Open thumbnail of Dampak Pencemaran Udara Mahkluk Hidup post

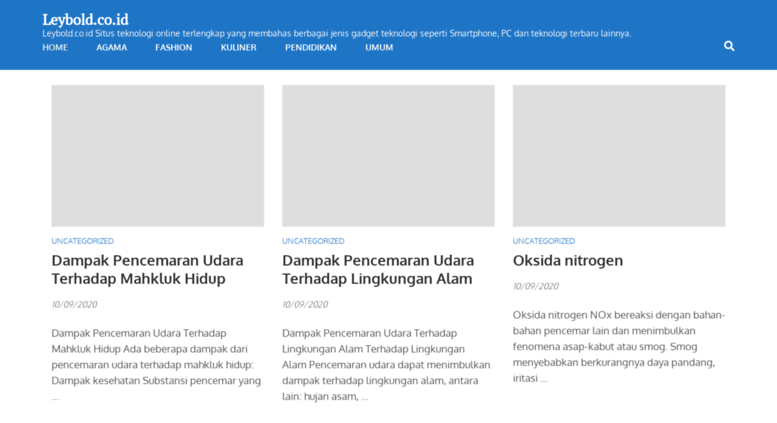coord(158,156)
